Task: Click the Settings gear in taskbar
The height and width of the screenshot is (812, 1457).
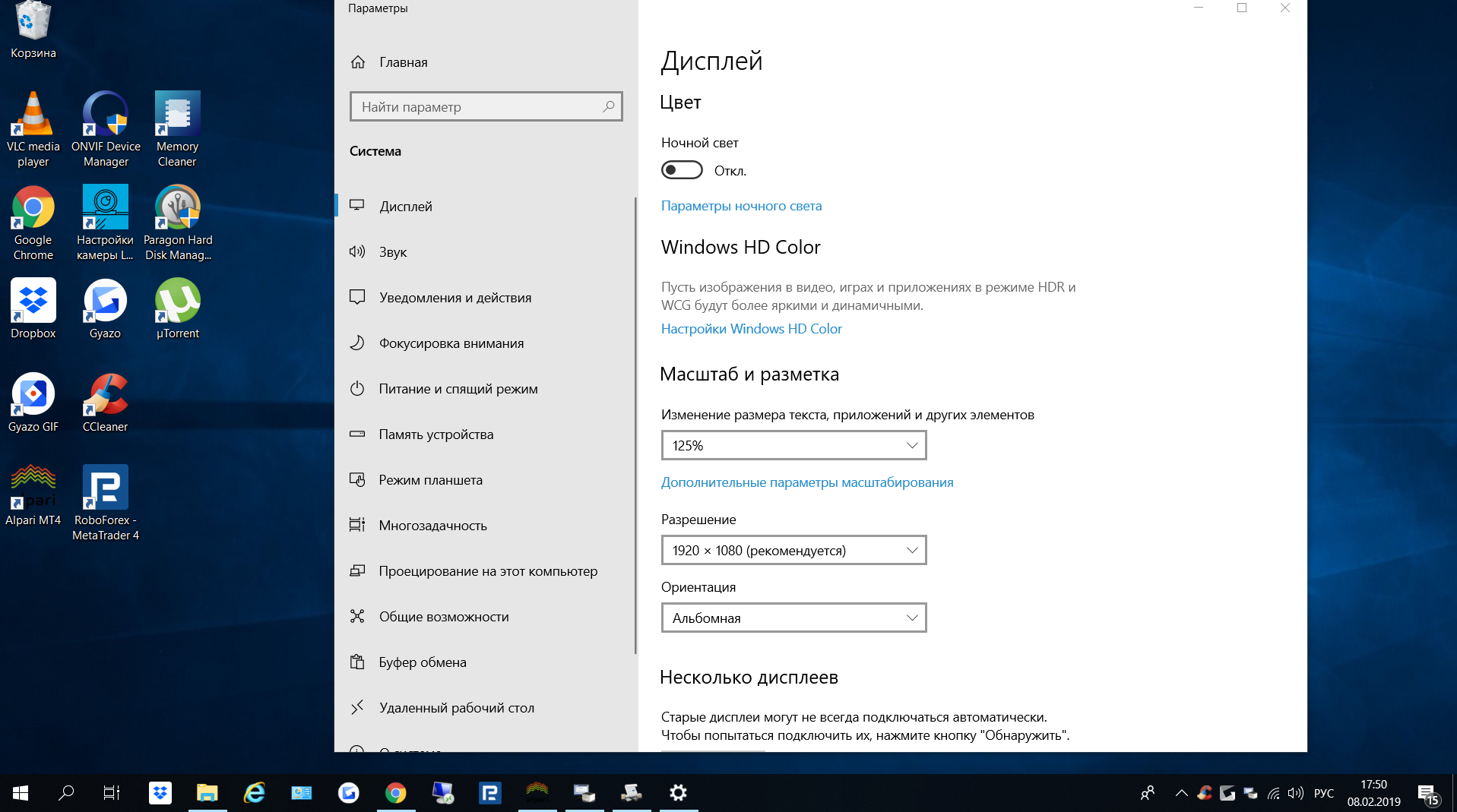Action: [678, 793]
